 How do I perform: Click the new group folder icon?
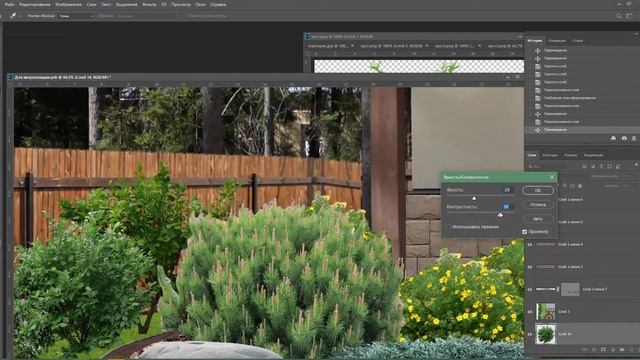coord(622,350)
